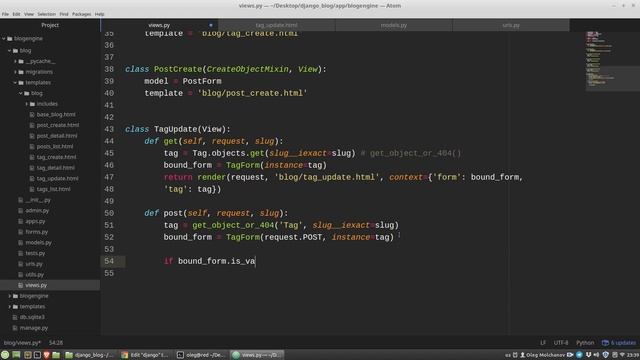The image size is (640, 360).
Task: Launch Brave browser from taskbar
Action: (x=47, y=355)
